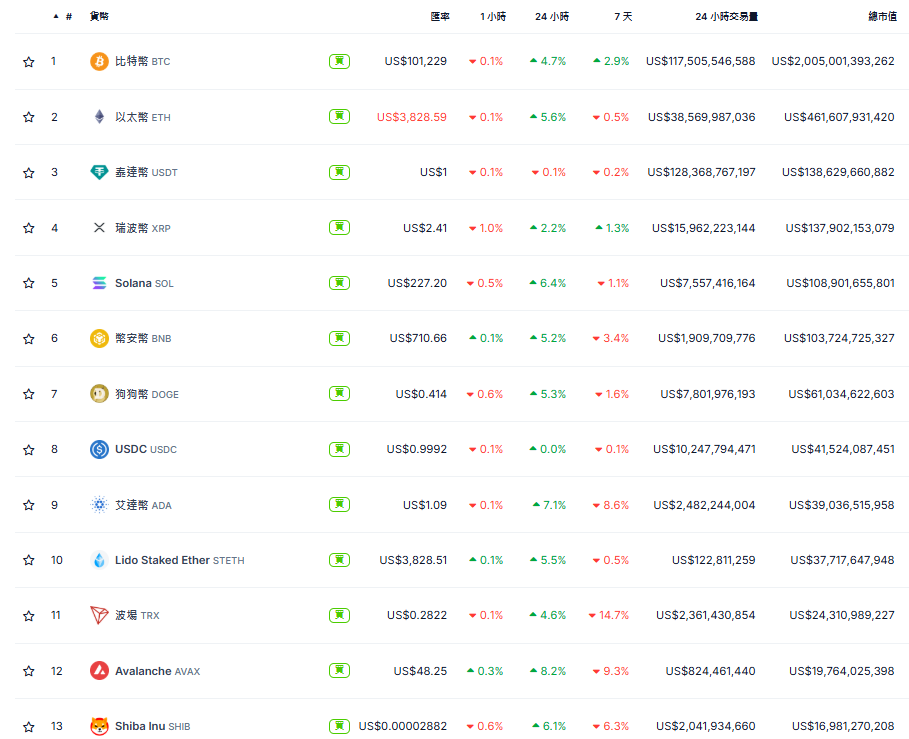Select the Tether USDT logo
Viewport: 909px width, 739px height.
[99, 172]
